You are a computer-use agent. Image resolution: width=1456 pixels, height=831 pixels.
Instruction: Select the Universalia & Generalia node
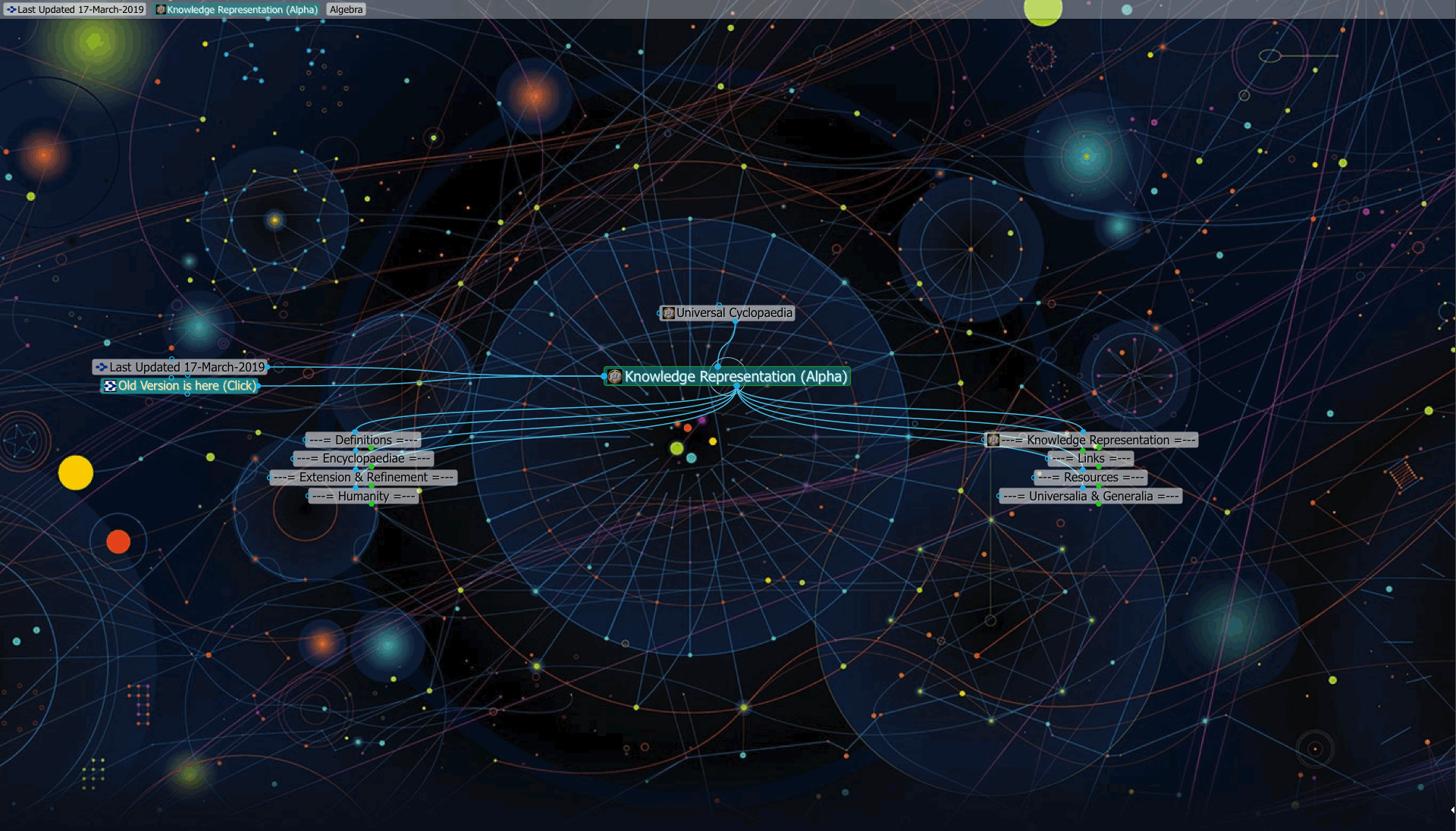point(1091,497)
